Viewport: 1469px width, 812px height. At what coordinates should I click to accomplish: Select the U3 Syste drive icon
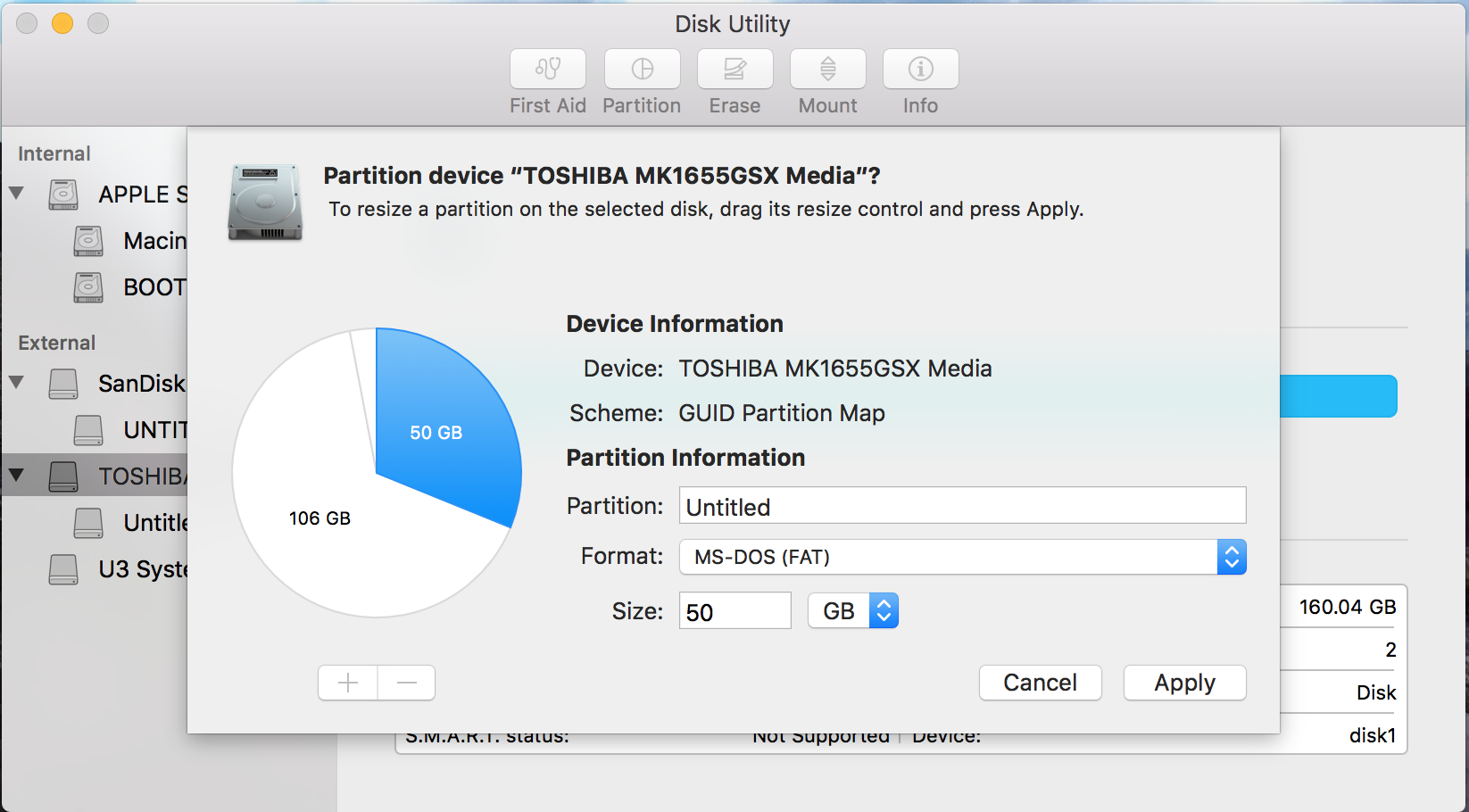coord(63,569)
